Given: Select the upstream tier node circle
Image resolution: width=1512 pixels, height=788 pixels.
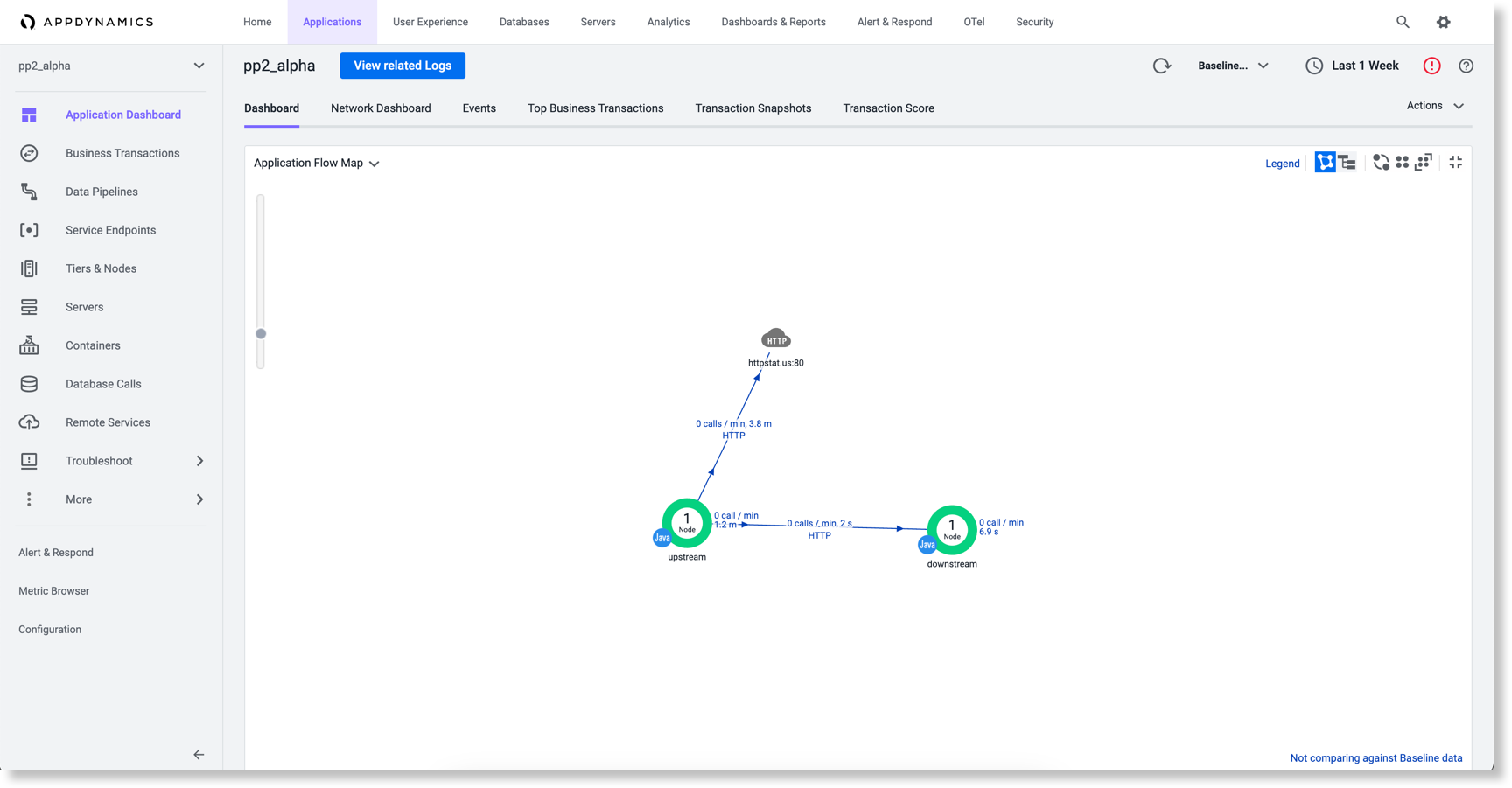Looking at the screenshot, I should tap(687, 523).
